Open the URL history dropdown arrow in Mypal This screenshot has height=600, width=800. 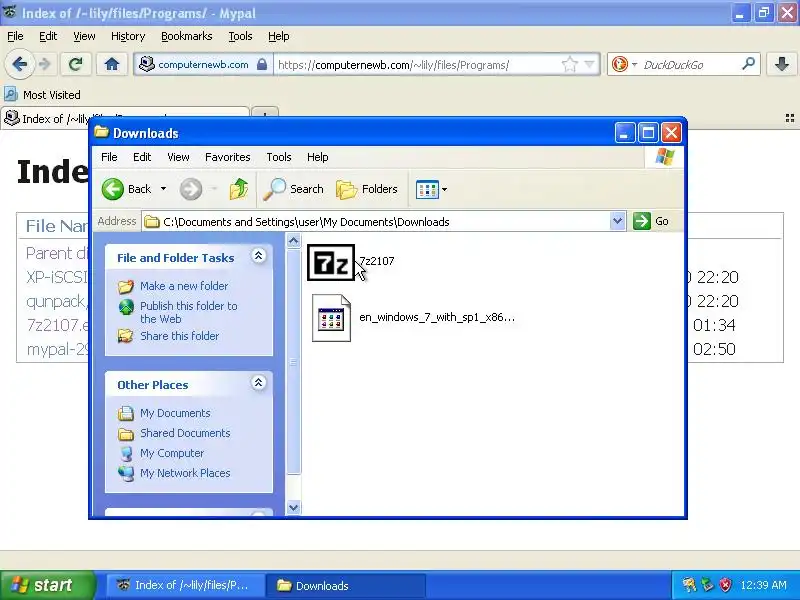589,65
